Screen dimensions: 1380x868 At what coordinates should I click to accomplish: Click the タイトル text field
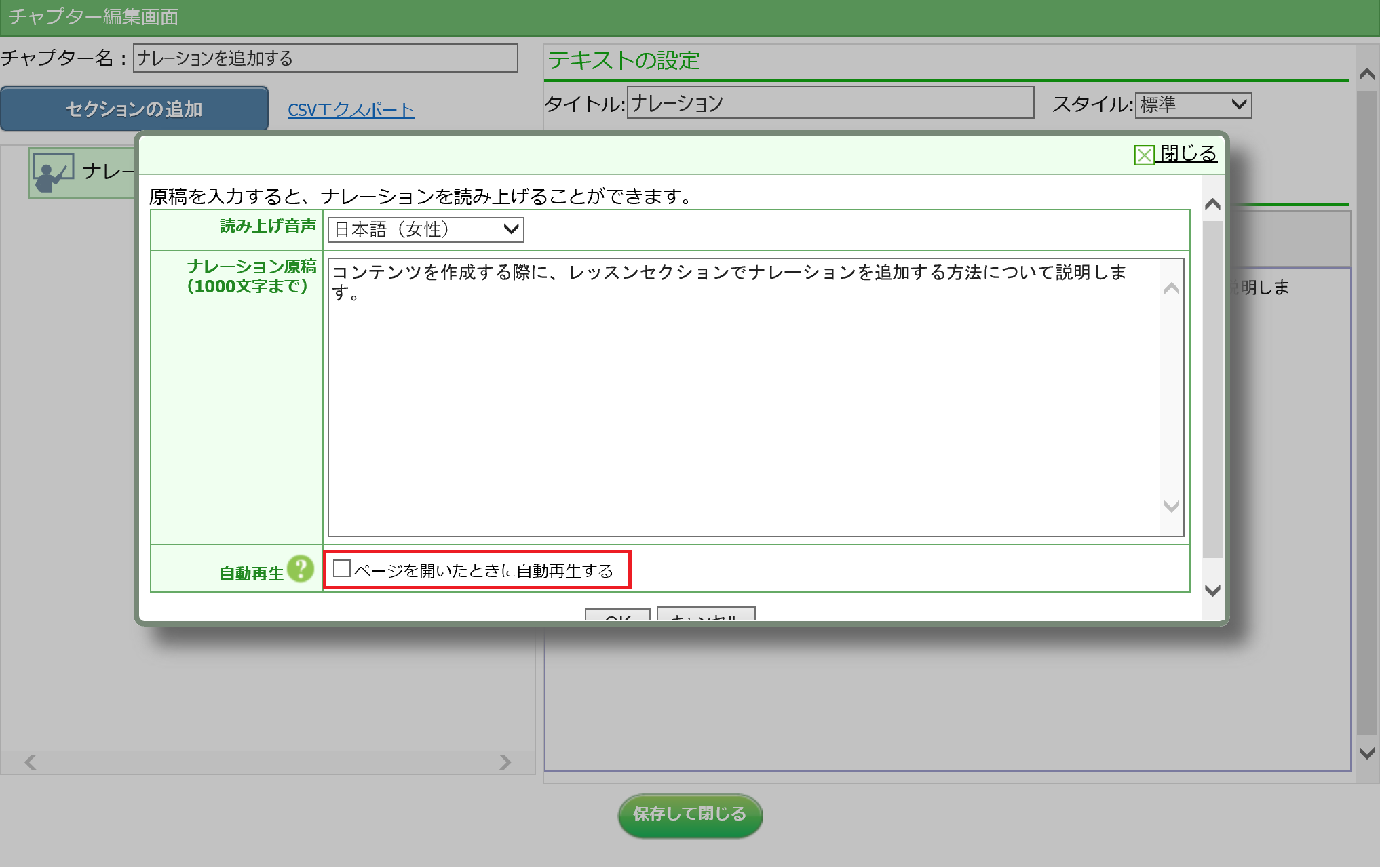[x=830, y=103]
